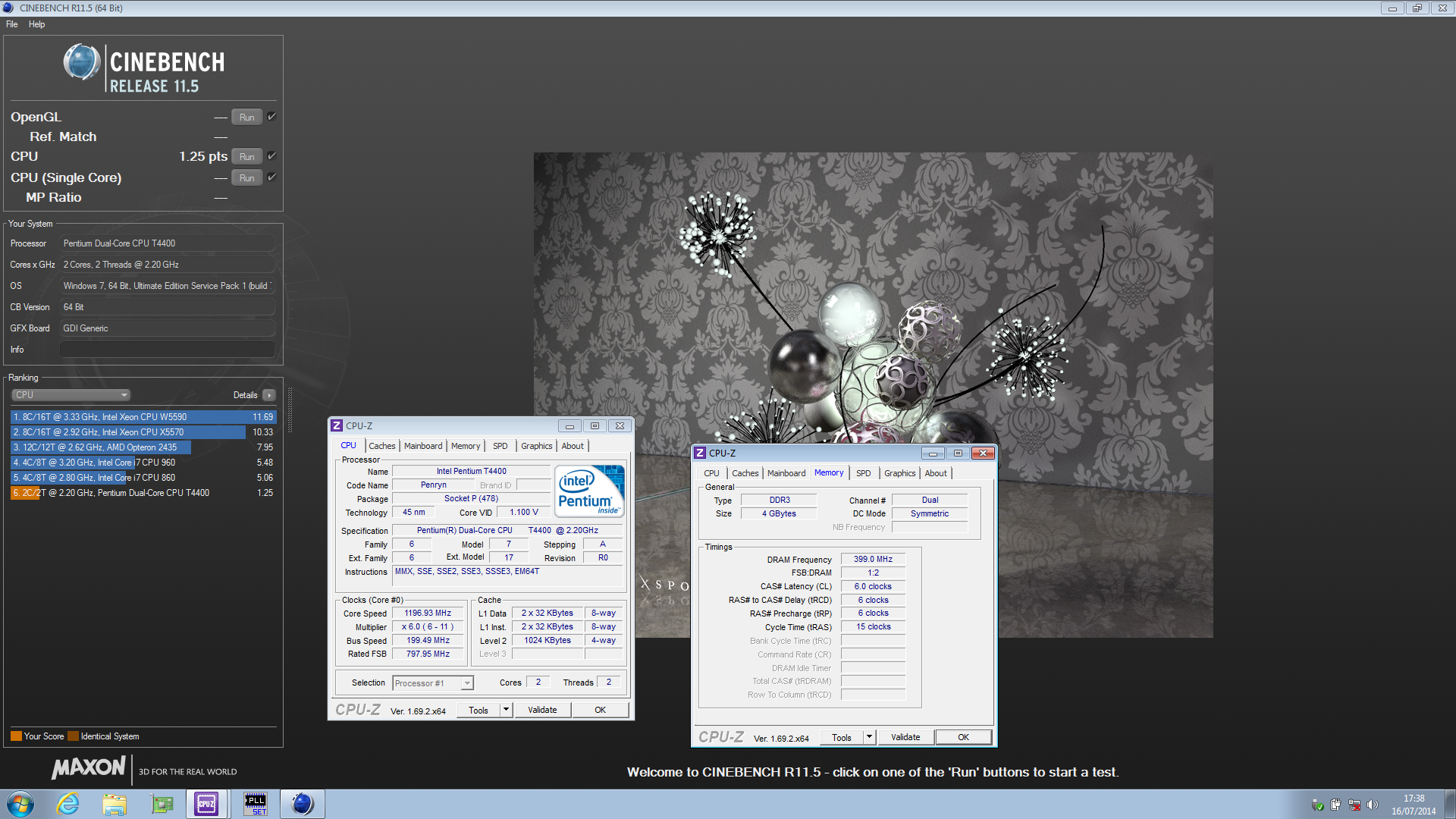Open the Processor #1 selection dropdown
The image size is (1456, 819).
(x=433, y=683)
